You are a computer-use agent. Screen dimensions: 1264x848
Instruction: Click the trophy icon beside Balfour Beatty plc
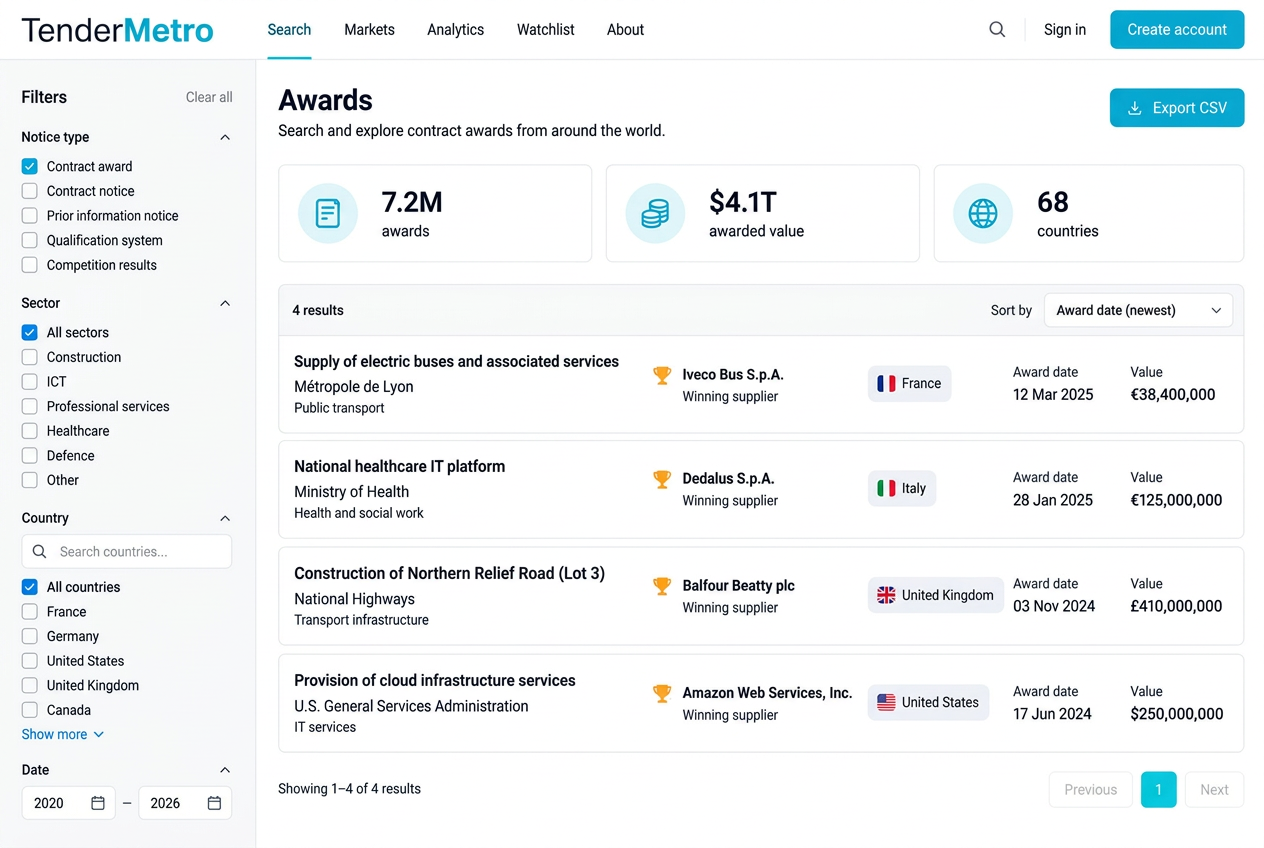[x=662, y=586]
